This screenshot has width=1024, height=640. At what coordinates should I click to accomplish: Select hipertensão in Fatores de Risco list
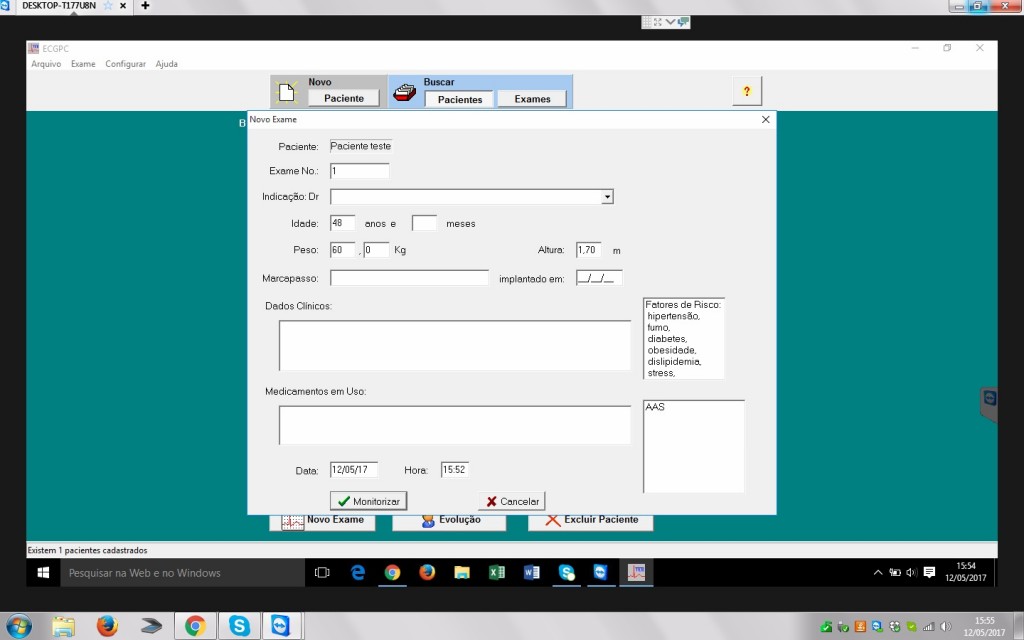click(x=673, y=316)
